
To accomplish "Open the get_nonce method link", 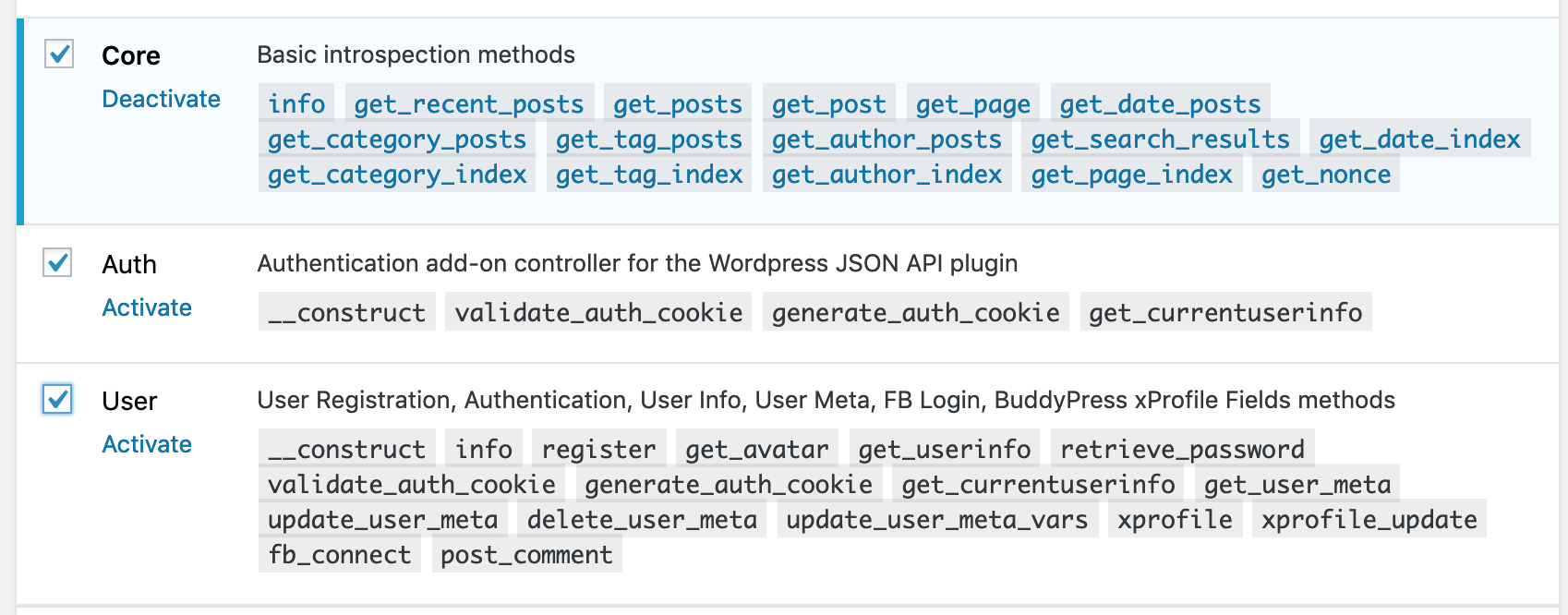I will click(1326, 174).
